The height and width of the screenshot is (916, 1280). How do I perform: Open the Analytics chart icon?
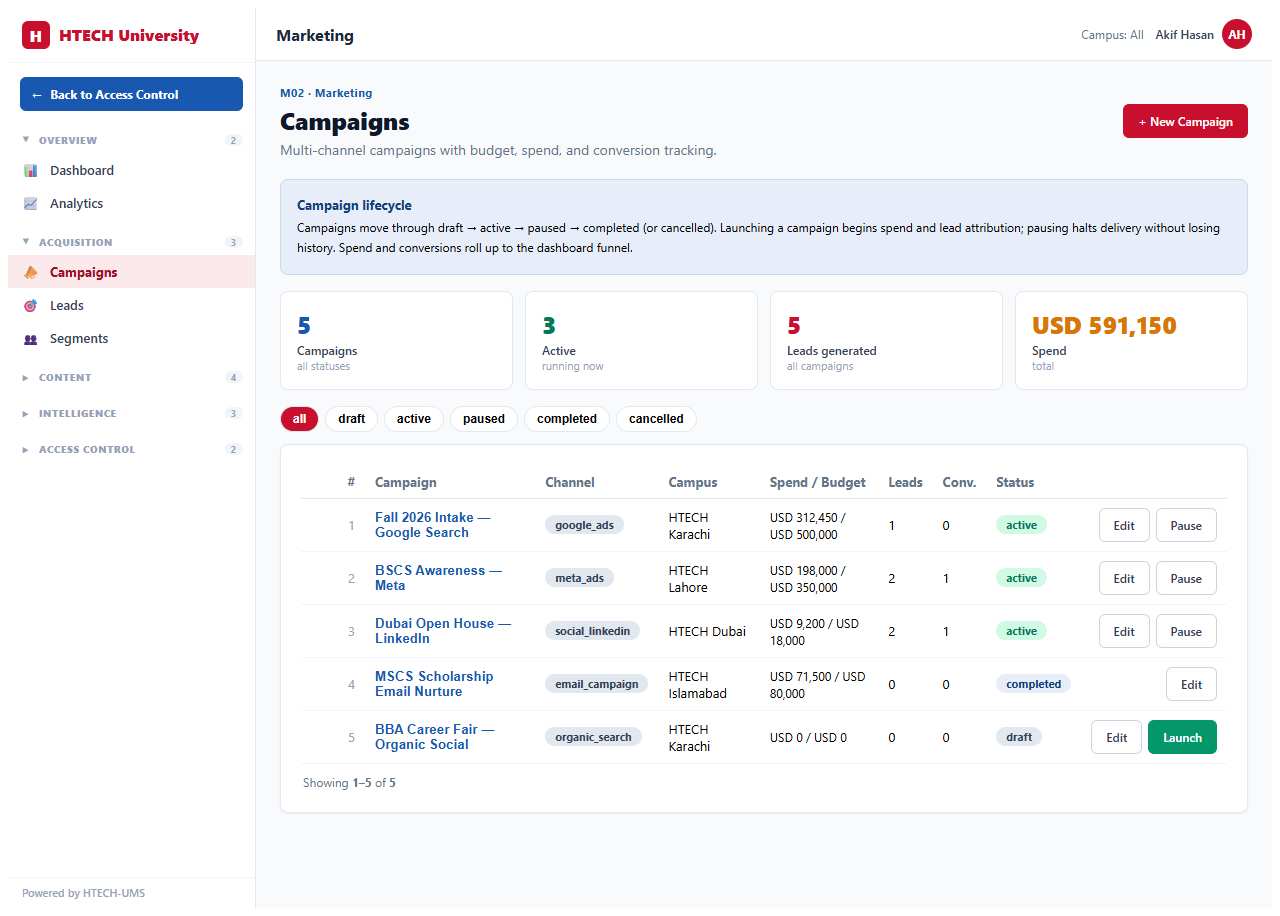click(x=31, y=204)
